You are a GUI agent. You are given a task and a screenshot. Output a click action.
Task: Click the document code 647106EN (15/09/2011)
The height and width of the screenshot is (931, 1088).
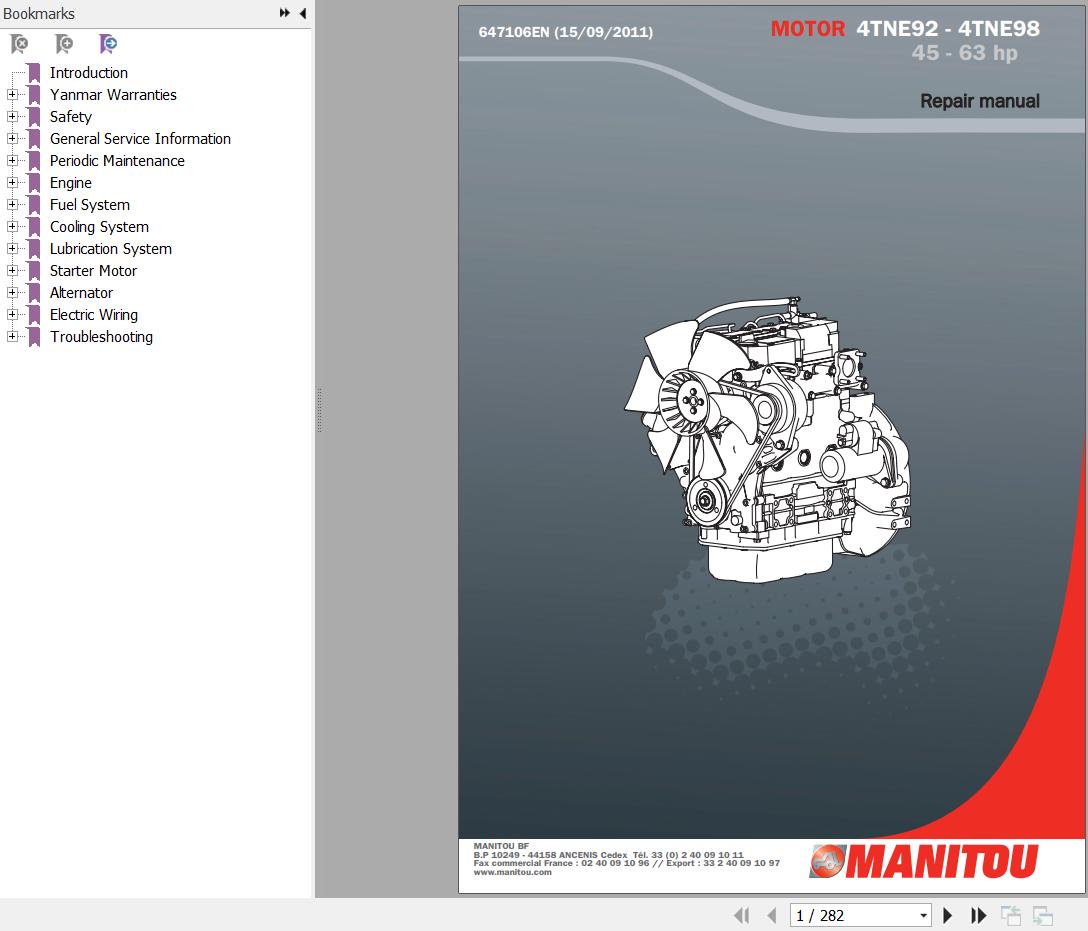pos(566,32)
